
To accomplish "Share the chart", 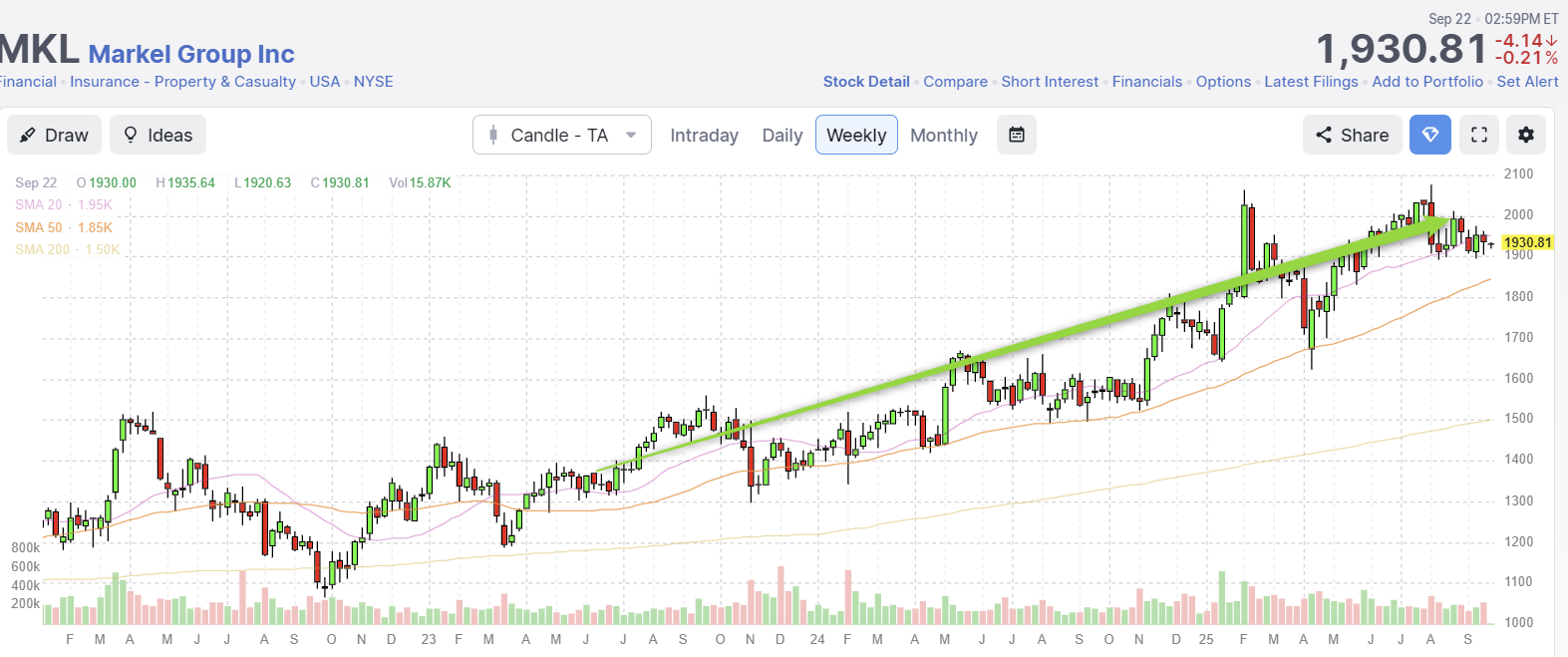I will (1352, 135).
